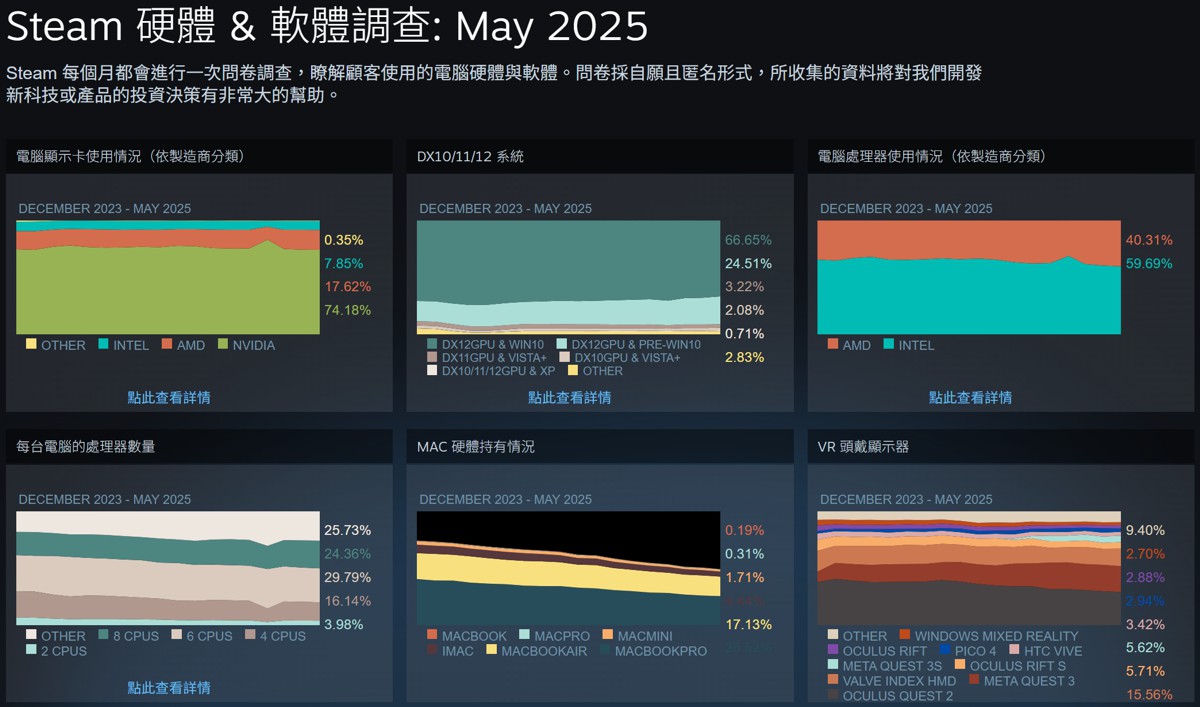Click the PICO 4 legend swatch
The width and height of the screenshot is (1200, 707).
946,651
